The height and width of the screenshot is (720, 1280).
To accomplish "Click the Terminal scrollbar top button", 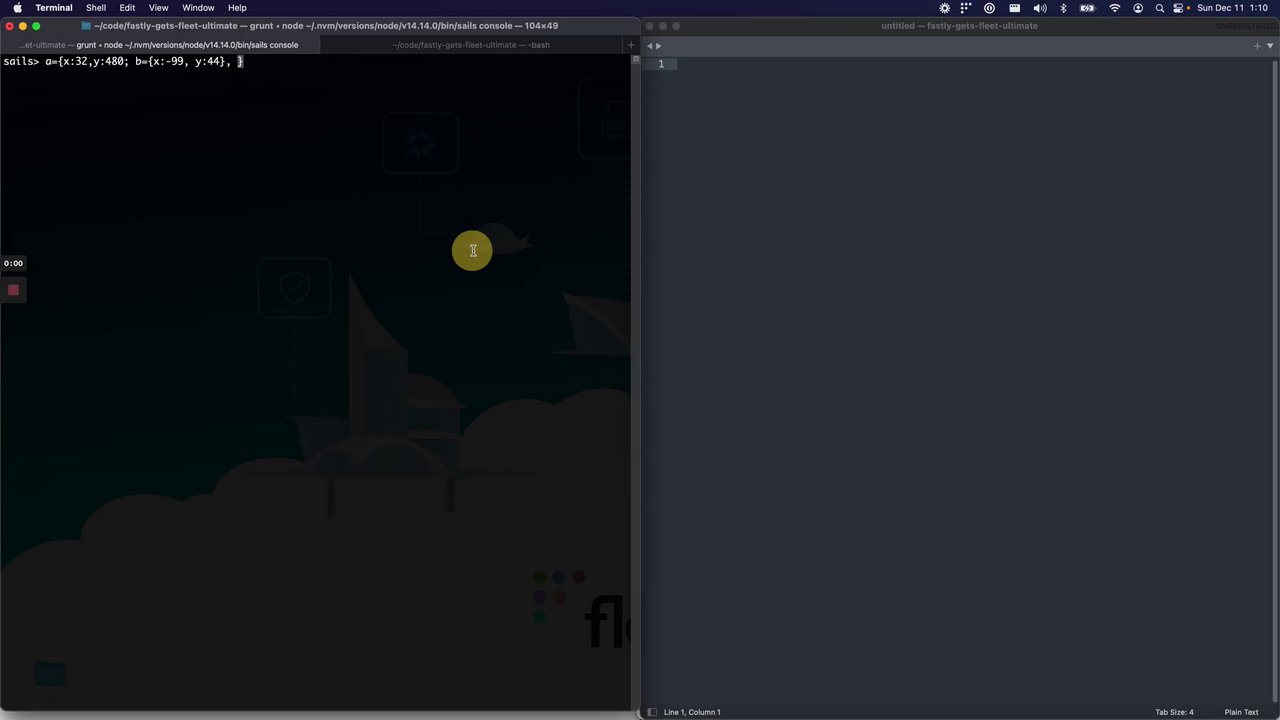I will pyautogui.click(x=635, y=60).
